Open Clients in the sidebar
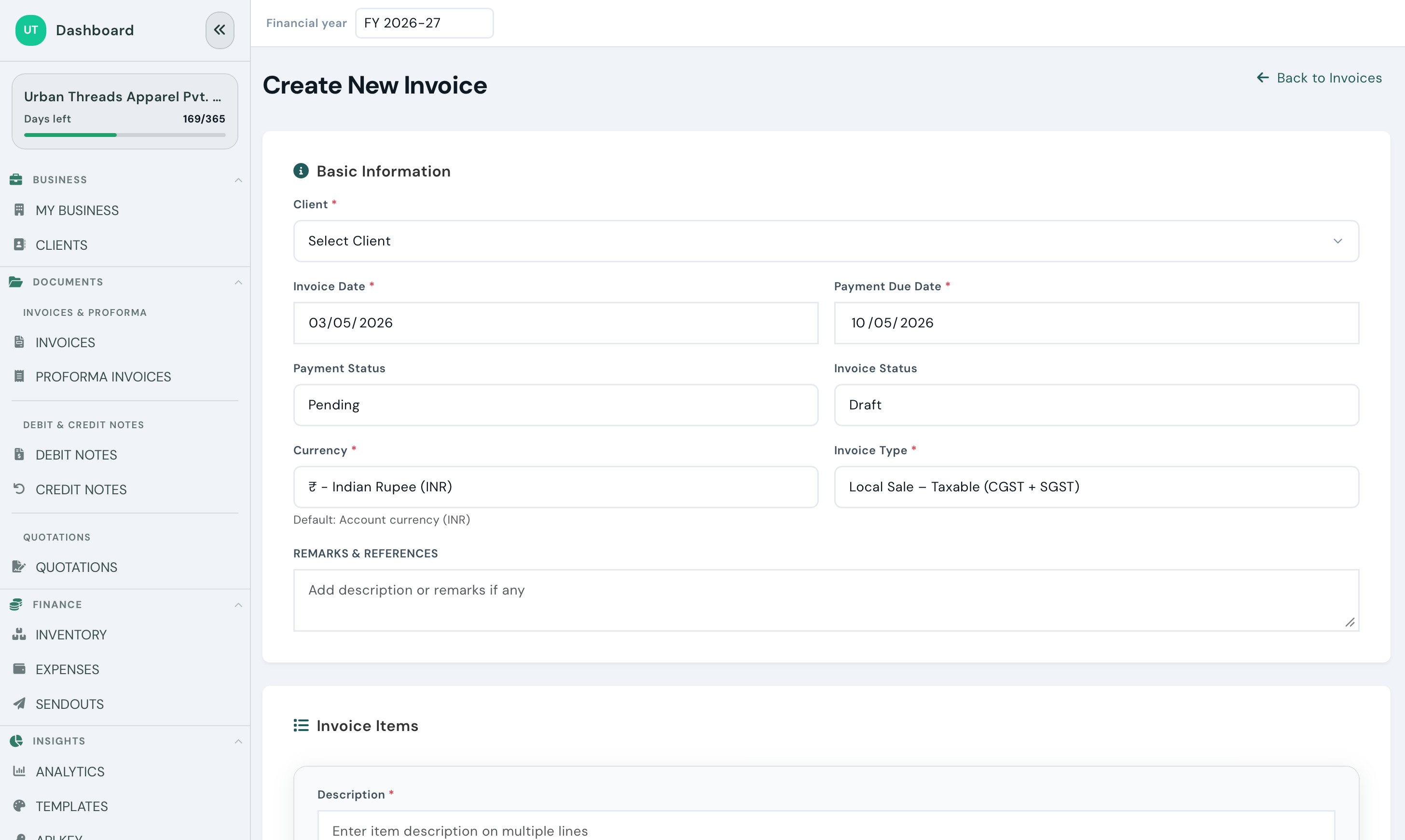This screenshot has width=1405, height=840. coord(61,245)
